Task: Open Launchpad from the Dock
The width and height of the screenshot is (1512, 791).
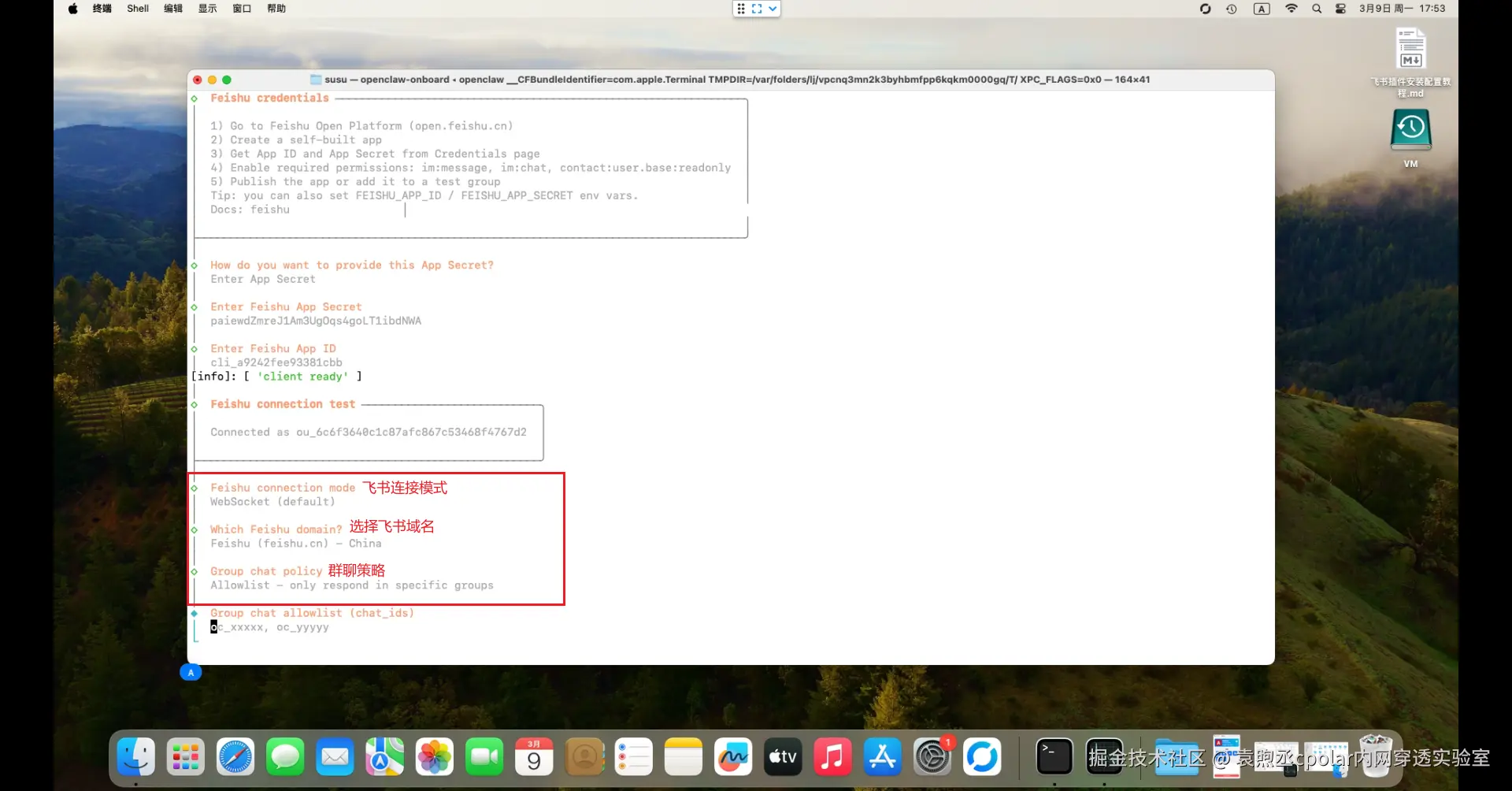Action: pyautogui.click(x=186, y=757)
